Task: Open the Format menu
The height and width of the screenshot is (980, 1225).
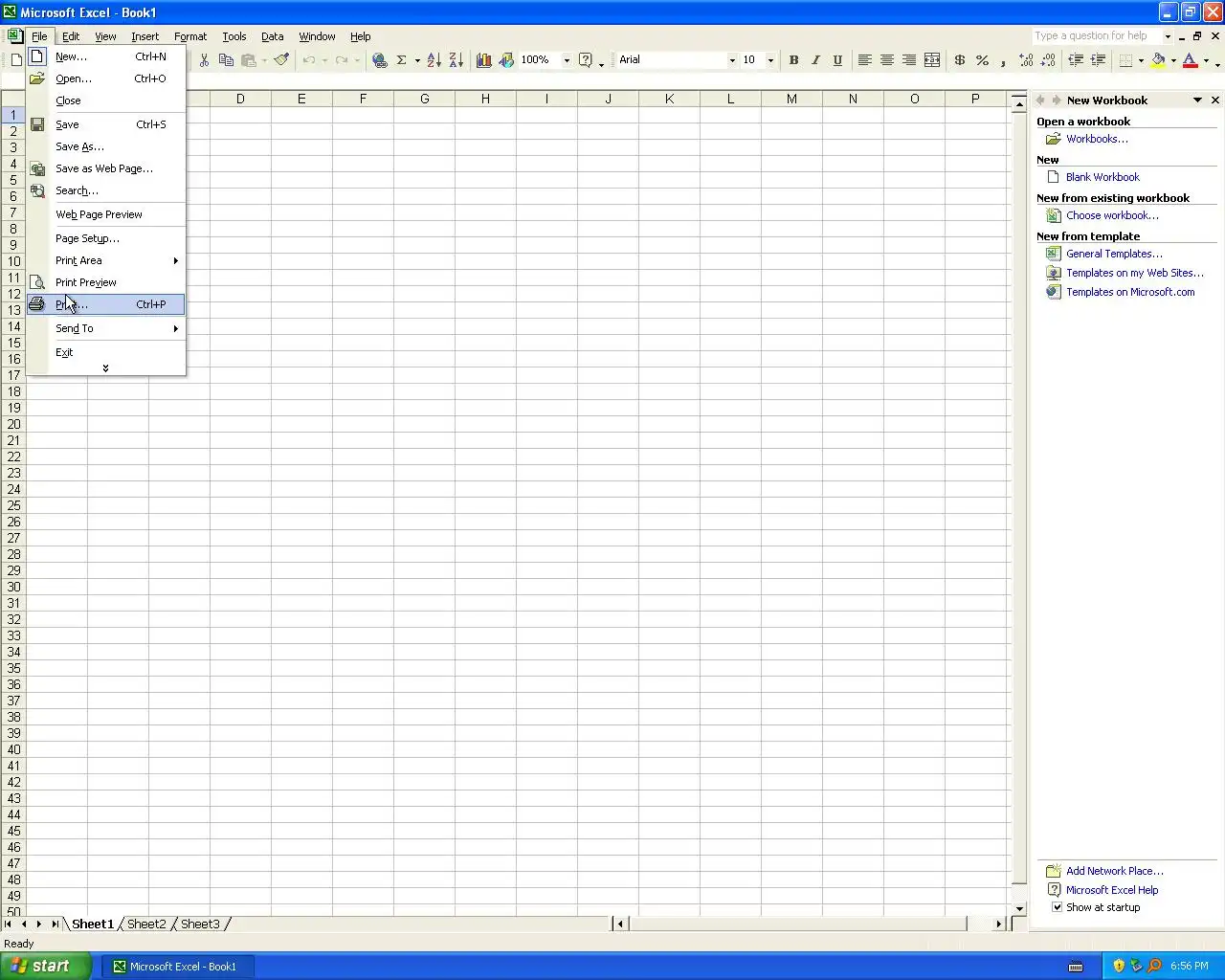Action: pyautogui.click(x=190, y=36)
